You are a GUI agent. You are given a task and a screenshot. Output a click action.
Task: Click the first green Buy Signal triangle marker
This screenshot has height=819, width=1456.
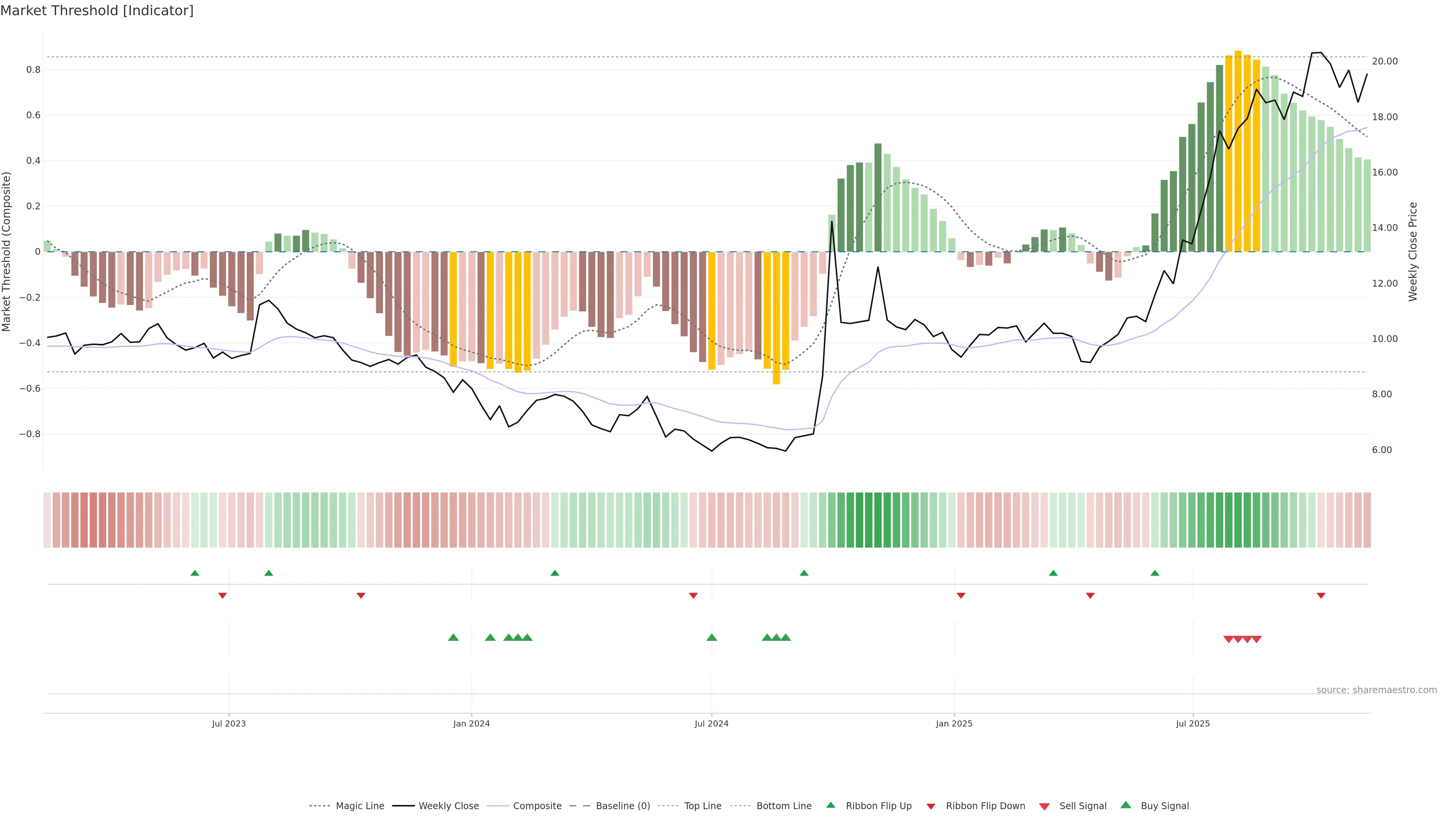(x=453, y=637)
